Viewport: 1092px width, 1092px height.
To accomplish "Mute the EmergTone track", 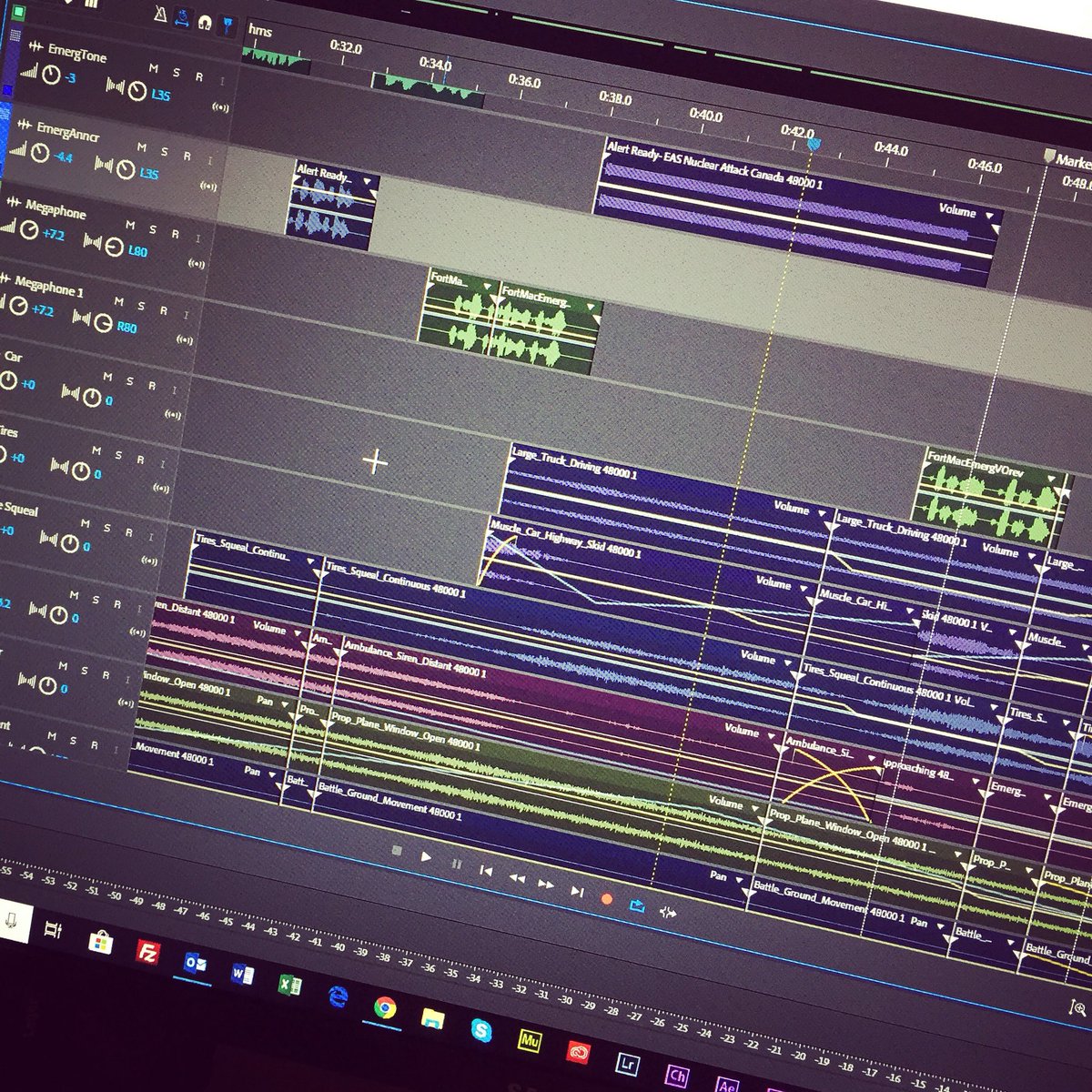I will pos(153,69).
